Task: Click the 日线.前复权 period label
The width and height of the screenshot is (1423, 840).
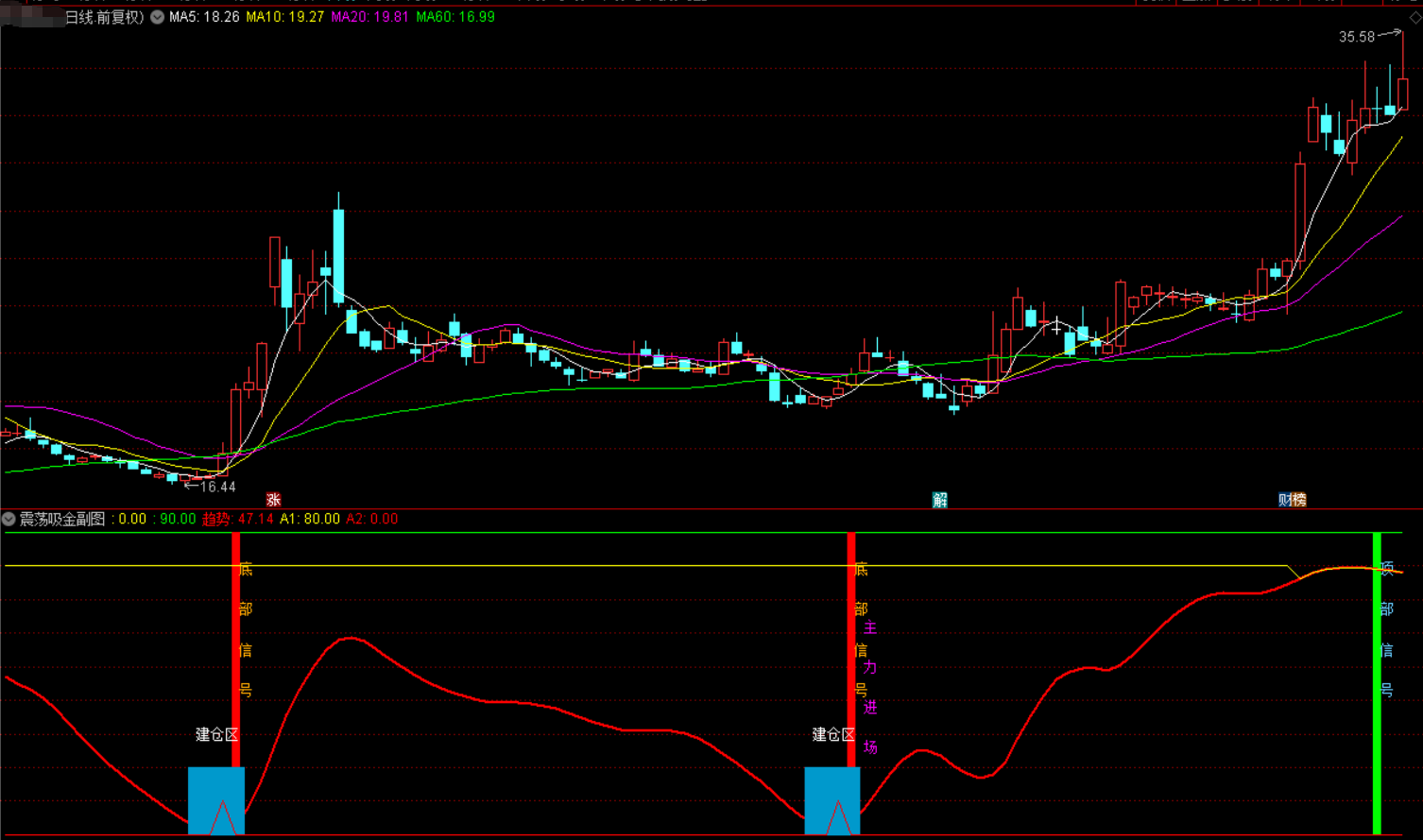Action: [104, 17]
